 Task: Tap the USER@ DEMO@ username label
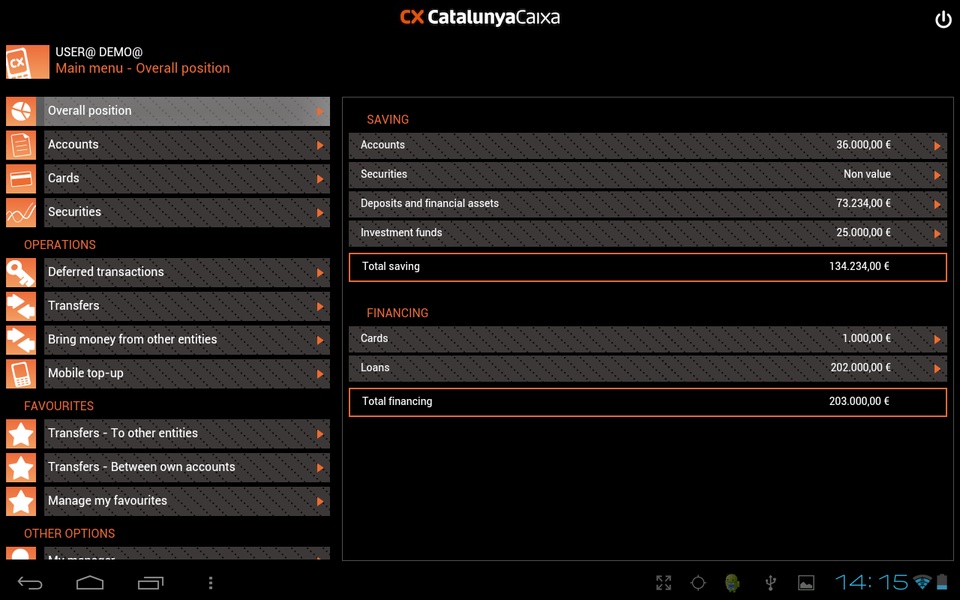pos(99,52)
